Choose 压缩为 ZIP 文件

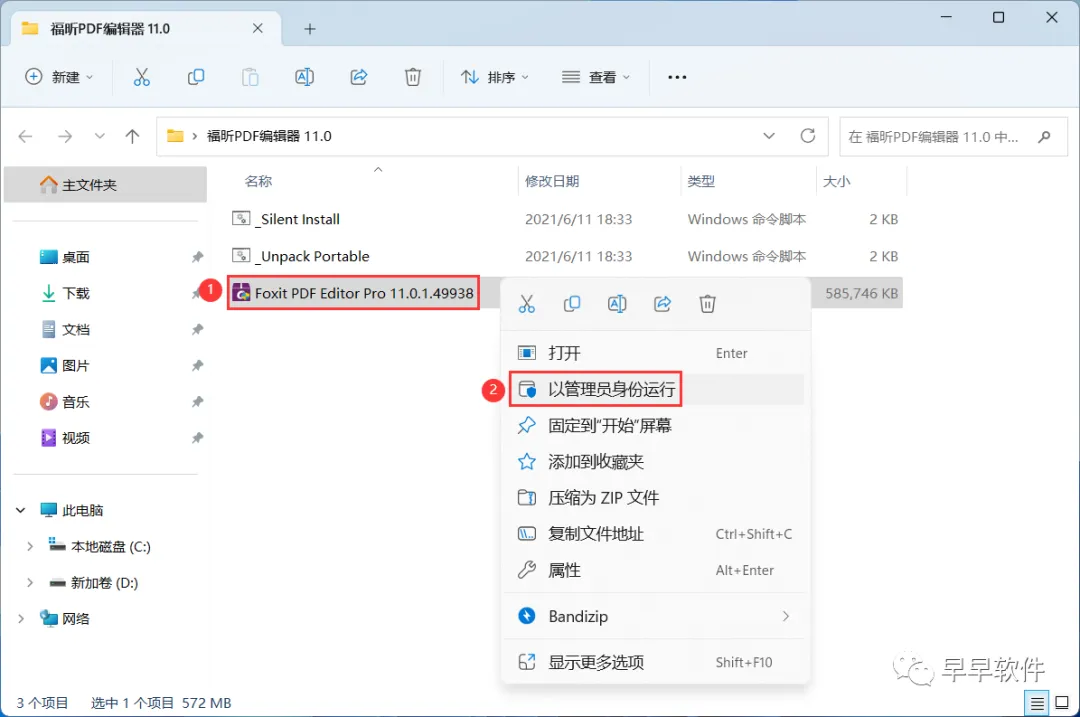(x=655, y=498)
